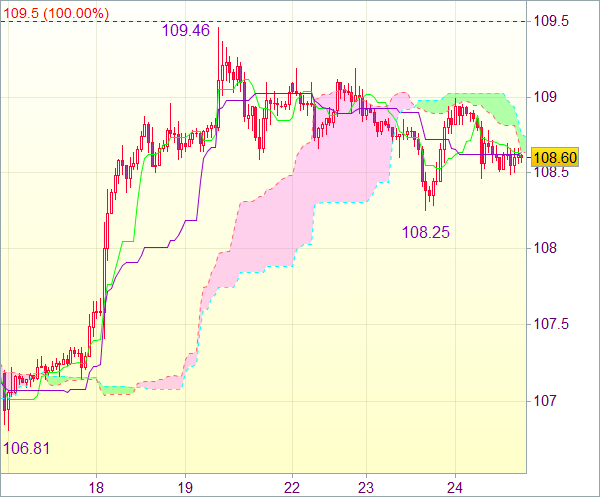Click the 109.5 price axis label
This screenshot has height=497, width=600.
[x=551, y=21]
